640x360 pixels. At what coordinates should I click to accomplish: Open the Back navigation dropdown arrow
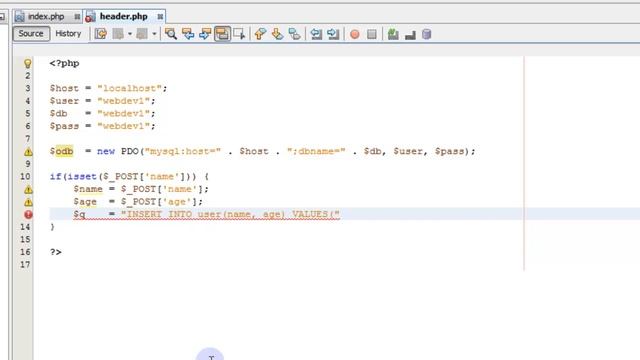130,34
